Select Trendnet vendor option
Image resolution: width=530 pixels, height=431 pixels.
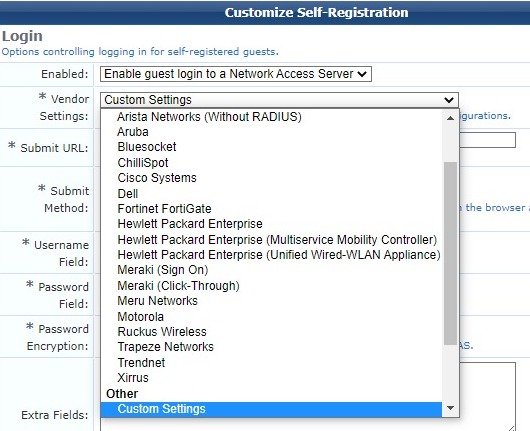point(271,362)
